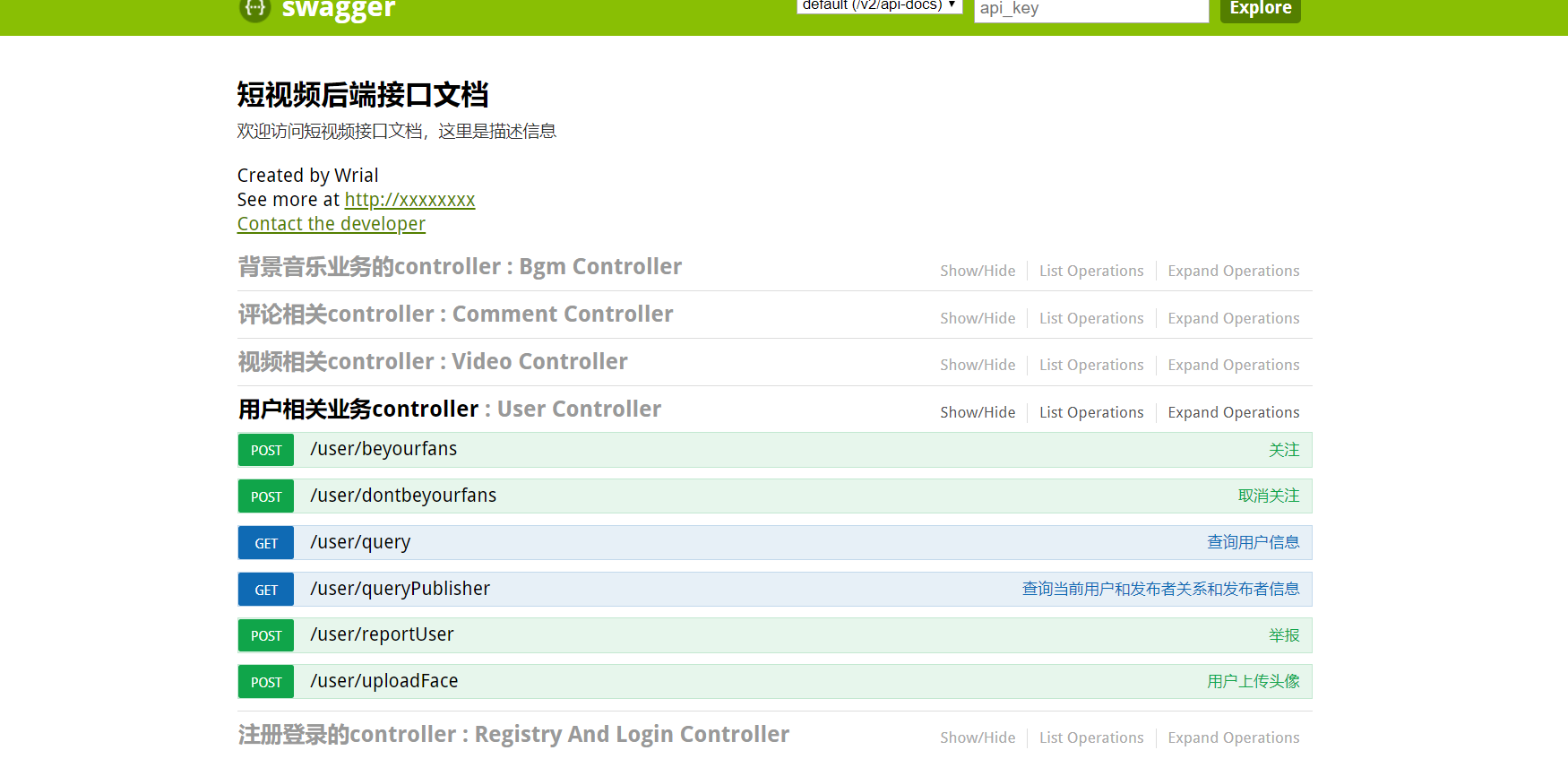Click the 短视频后端接口文档 page title
Screen dimensions: 1568x759
[x=363, y=95]
